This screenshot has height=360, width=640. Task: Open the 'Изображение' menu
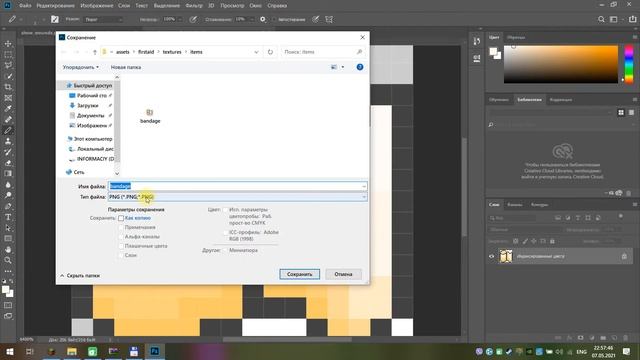pyautogui.click(x=97, y=6)
